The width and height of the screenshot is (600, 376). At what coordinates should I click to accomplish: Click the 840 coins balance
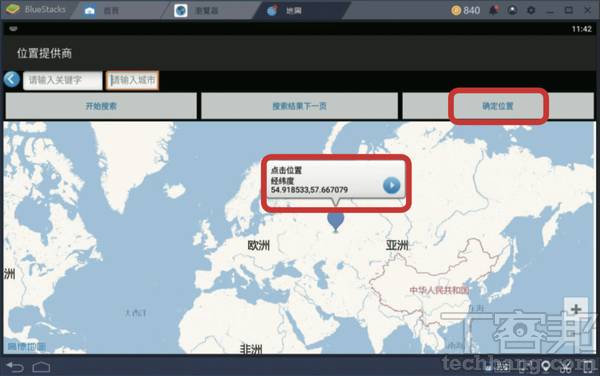coord(466,10)
